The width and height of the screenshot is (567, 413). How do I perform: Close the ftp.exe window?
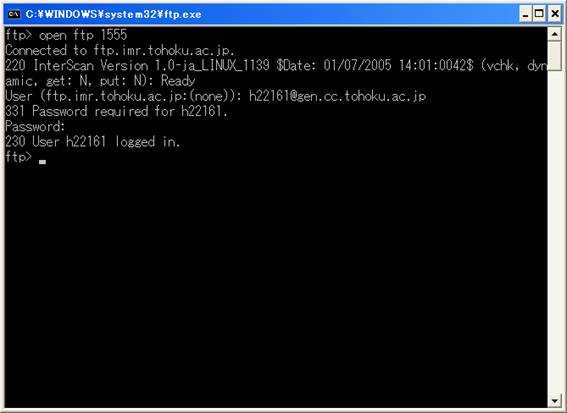[x=555, y=14]
